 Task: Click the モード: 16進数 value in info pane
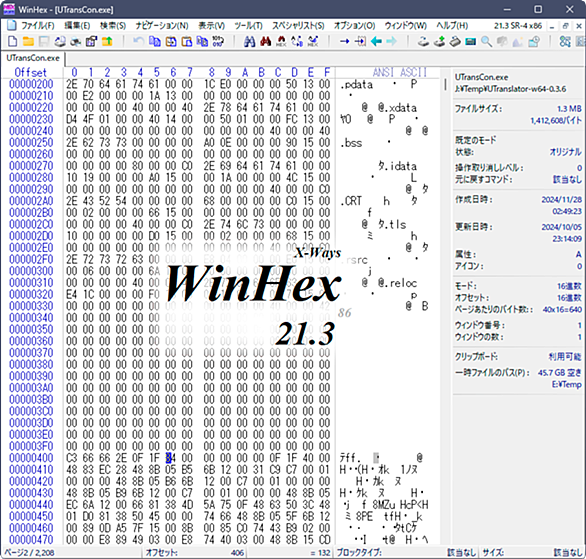click(570, 286)
